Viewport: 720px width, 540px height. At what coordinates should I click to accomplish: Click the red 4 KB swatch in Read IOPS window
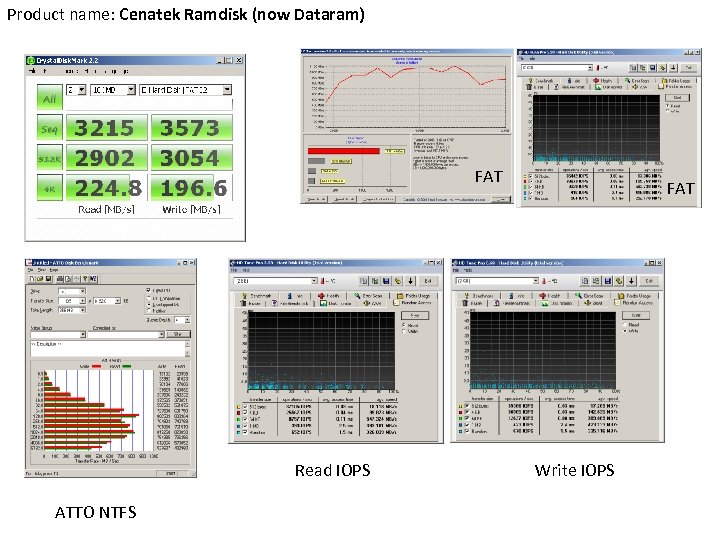238,413
